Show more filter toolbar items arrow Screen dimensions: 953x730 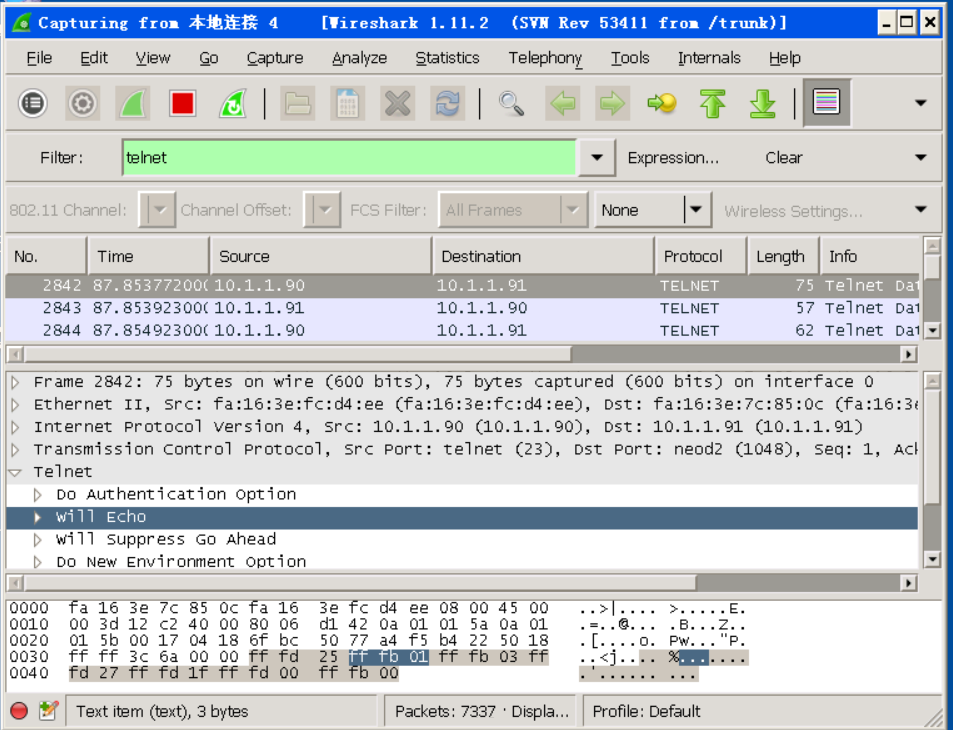click(921, 157)
